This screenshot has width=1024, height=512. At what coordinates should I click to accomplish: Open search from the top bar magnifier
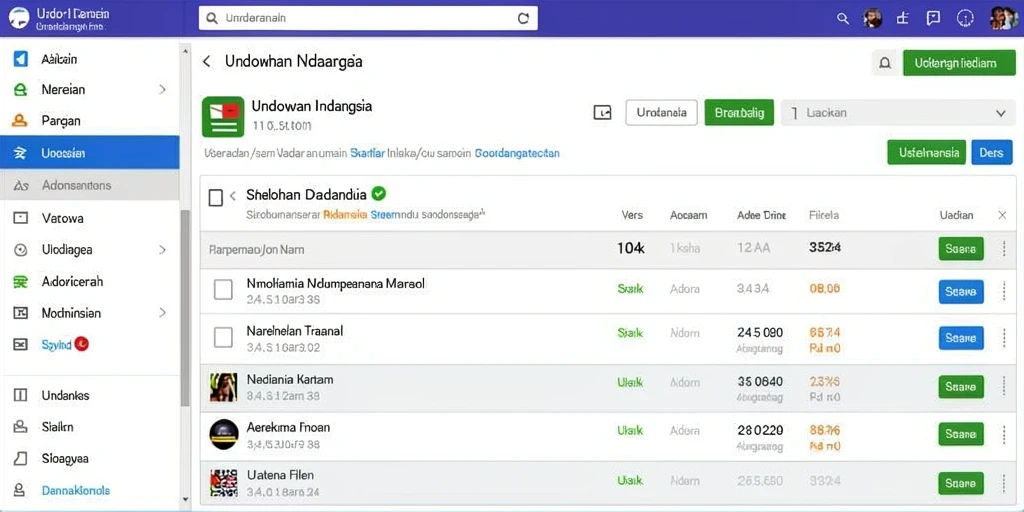[843, 18]
